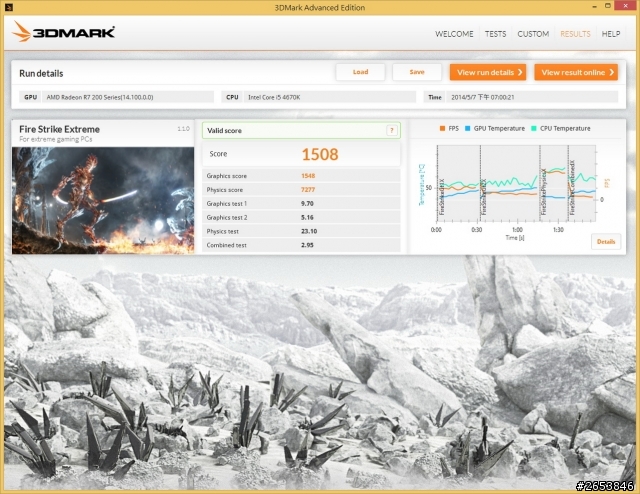Click the Save button
Image resolution: width=640 pixels, height=494 pixels.
417,72
